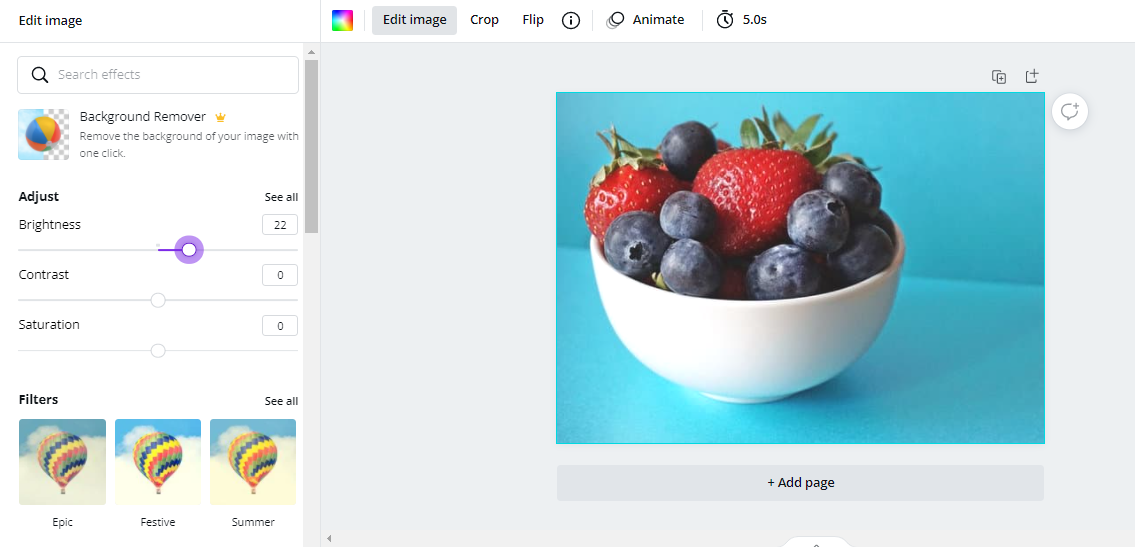This screenshot has width=1135, height=547.
Task: Click the Search effects input field
Action: coord(158,75)
